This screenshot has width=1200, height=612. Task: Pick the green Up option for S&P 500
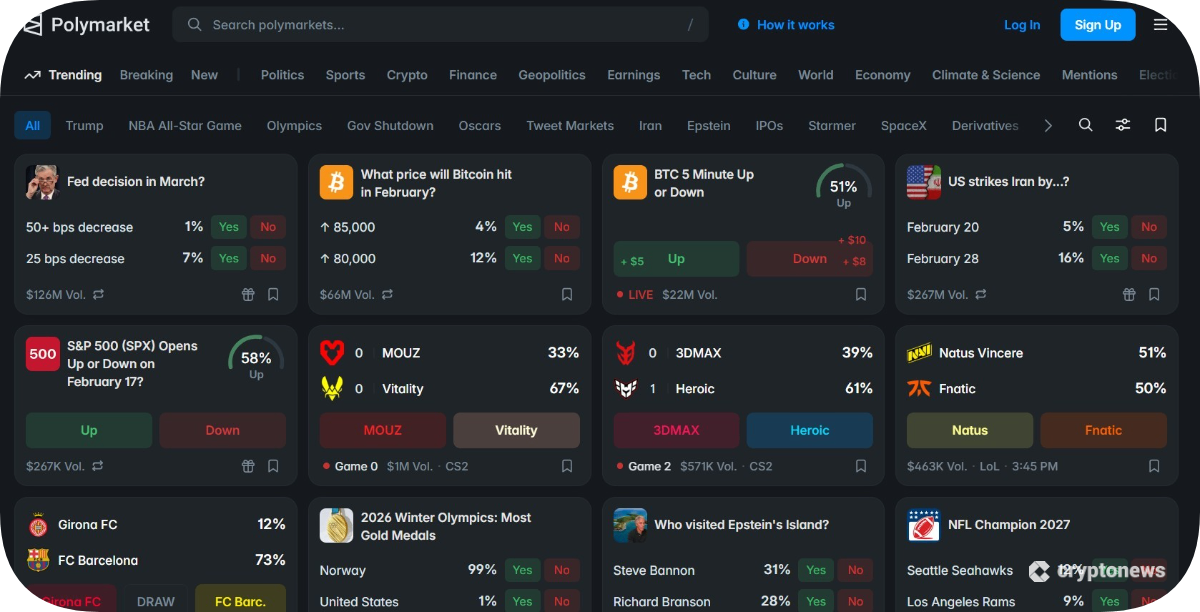[x=89, y=430]
